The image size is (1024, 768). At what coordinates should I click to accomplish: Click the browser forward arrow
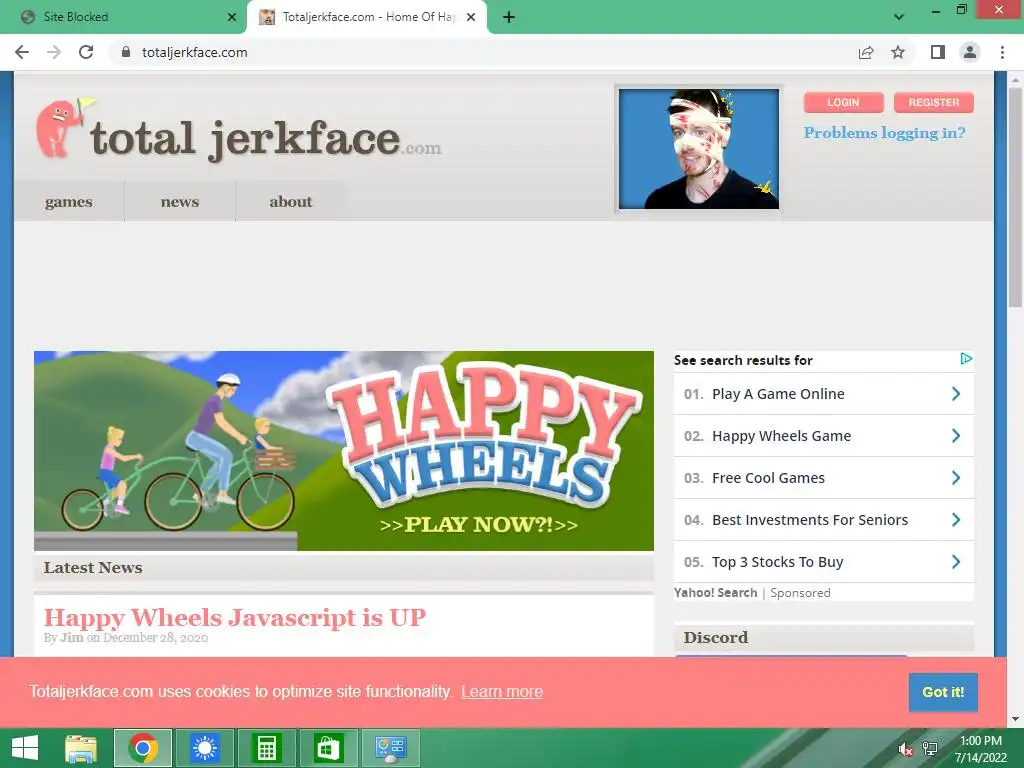coord(54,52)
